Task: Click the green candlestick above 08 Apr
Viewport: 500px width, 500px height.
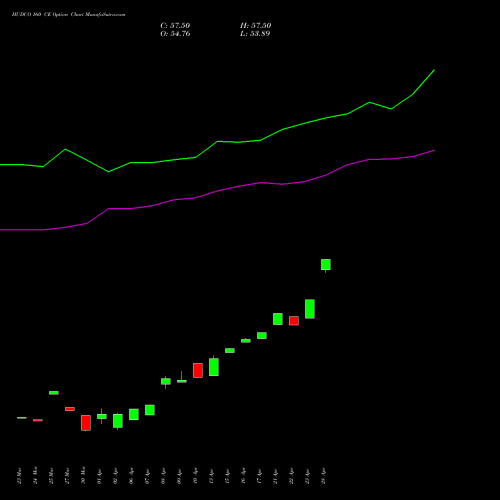Action: [x=166, y=381]
